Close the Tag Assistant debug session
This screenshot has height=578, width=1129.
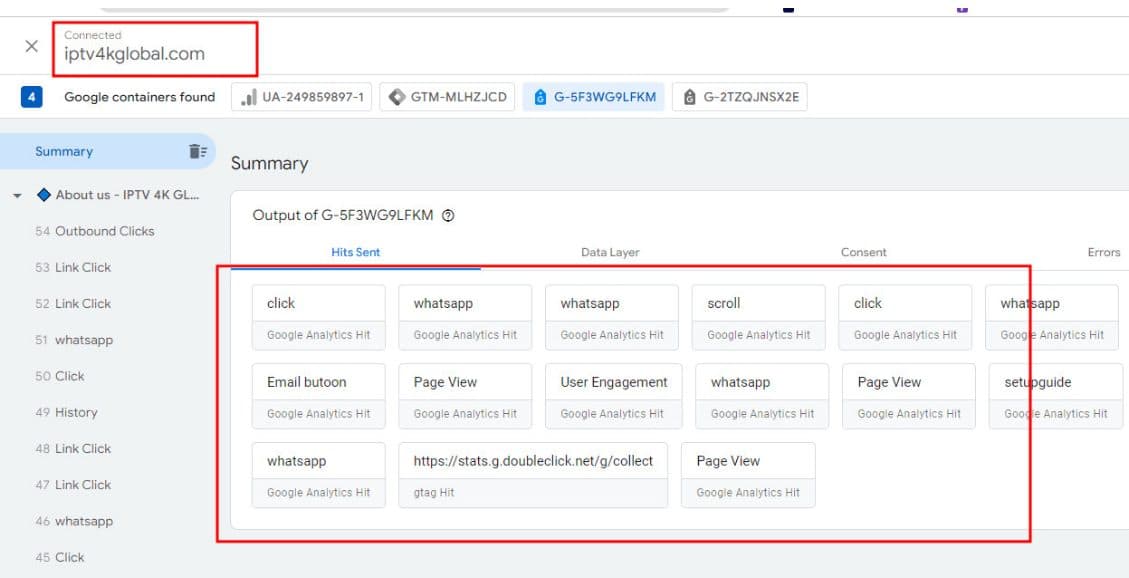(x=32, y=46)
